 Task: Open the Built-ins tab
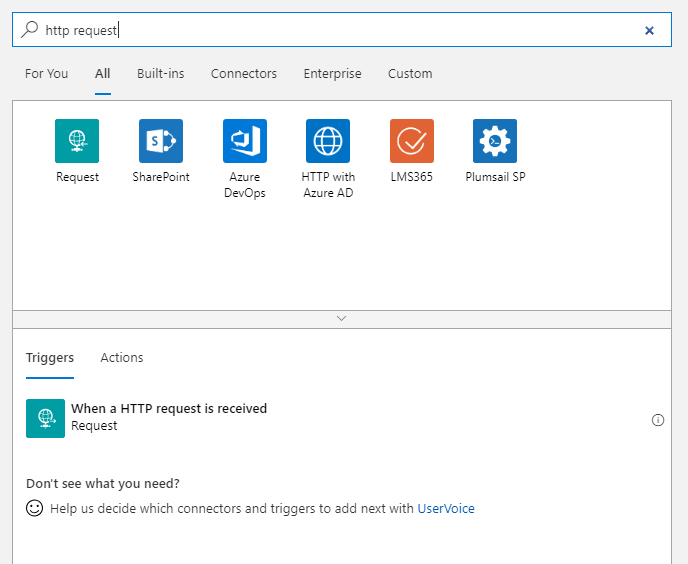click(161, 74)
